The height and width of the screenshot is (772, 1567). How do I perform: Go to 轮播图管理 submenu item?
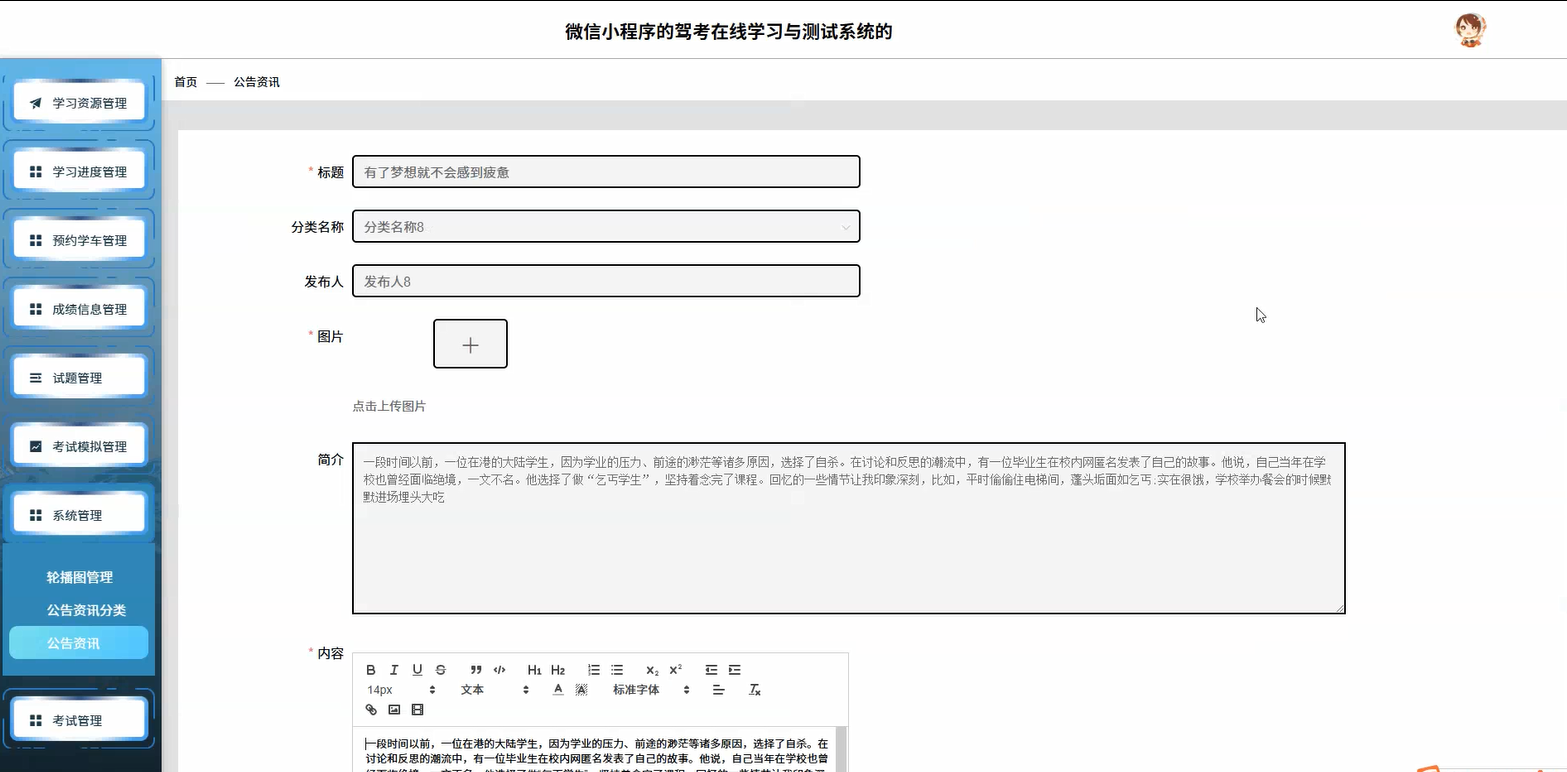pos(79,578)
